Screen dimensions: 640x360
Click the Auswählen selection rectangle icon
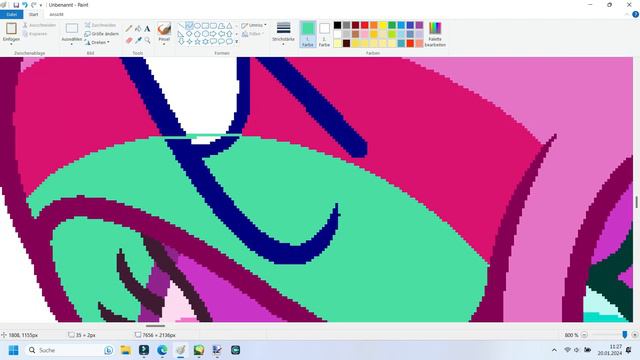(72, 28)
